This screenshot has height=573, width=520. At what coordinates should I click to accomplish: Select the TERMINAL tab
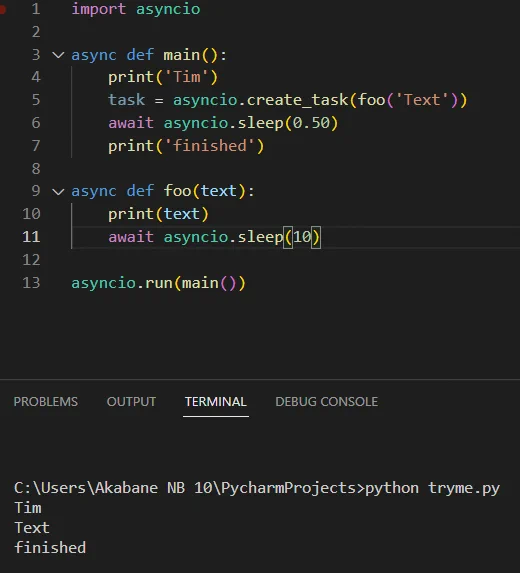216,402
